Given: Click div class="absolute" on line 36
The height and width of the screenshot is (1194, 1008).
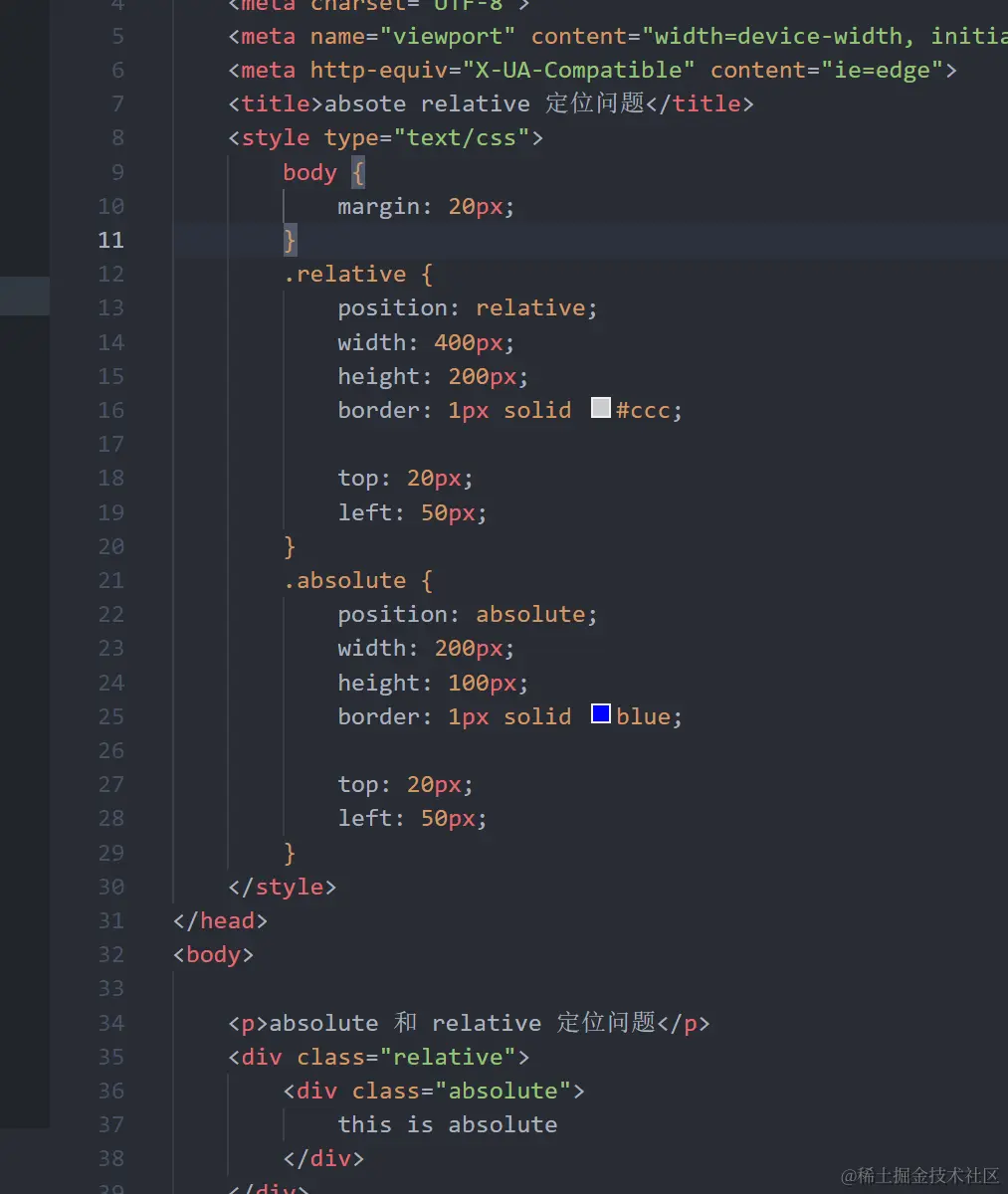Looking at the screenshot, I should 434,1091.
